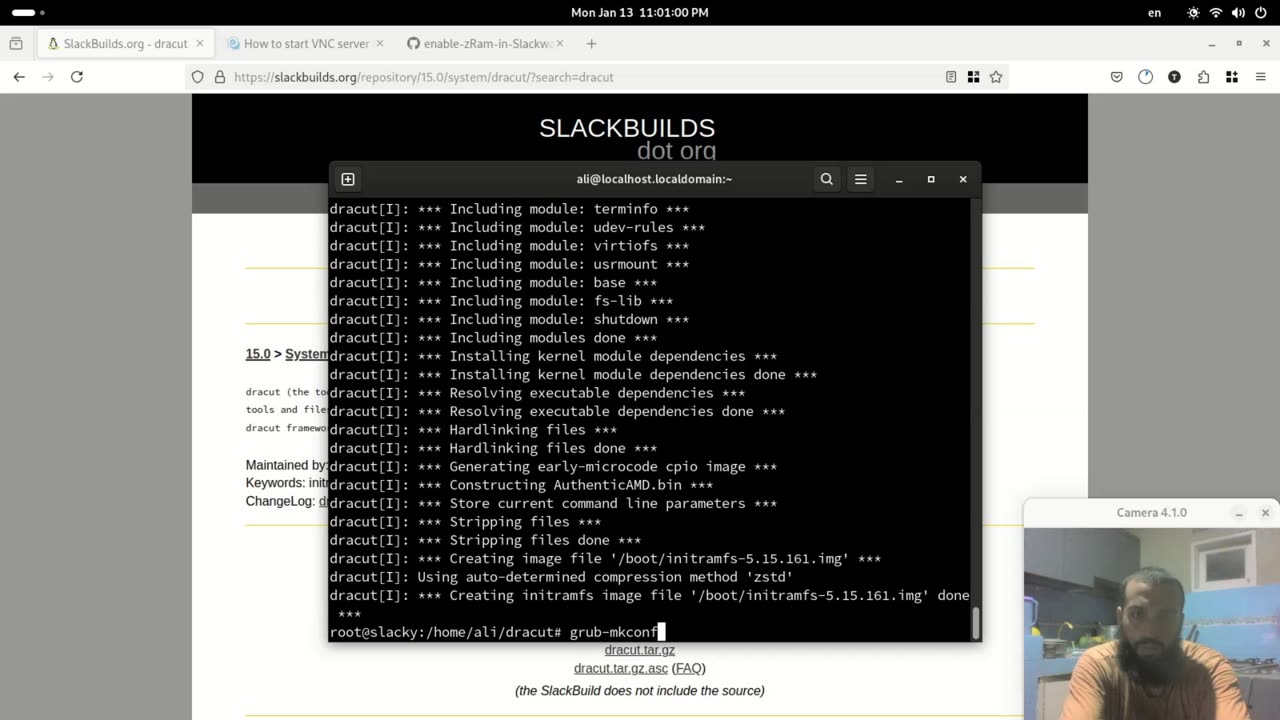Close the SlackBuilds.org - dracut tab
The width and height of the screenshot is (1280, 720).
coord(200,44)
